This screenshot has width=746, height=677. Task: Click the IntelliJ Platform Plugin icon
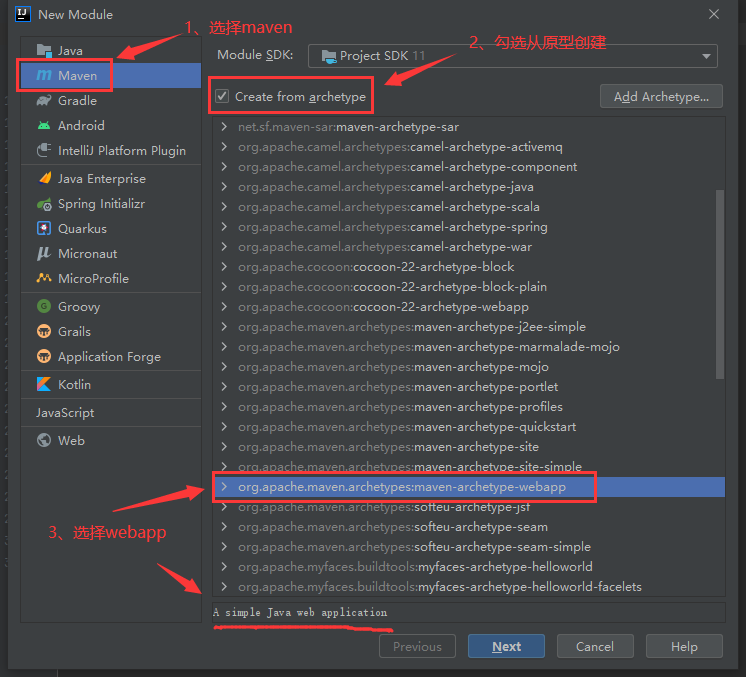click(x=44, y=150)
